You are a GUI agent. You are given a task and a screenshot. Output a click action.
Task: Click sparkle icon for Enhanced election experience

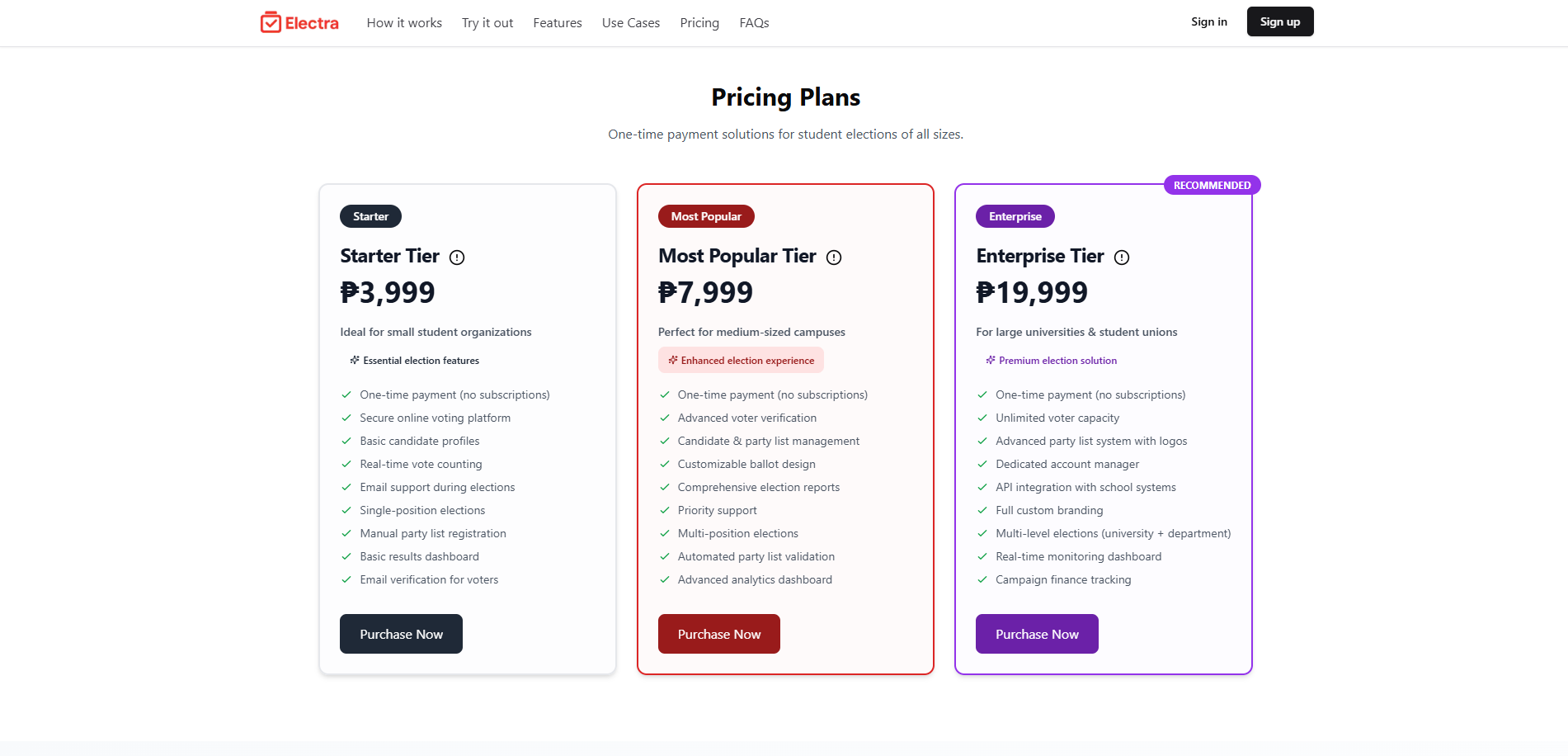click(673, 361)
